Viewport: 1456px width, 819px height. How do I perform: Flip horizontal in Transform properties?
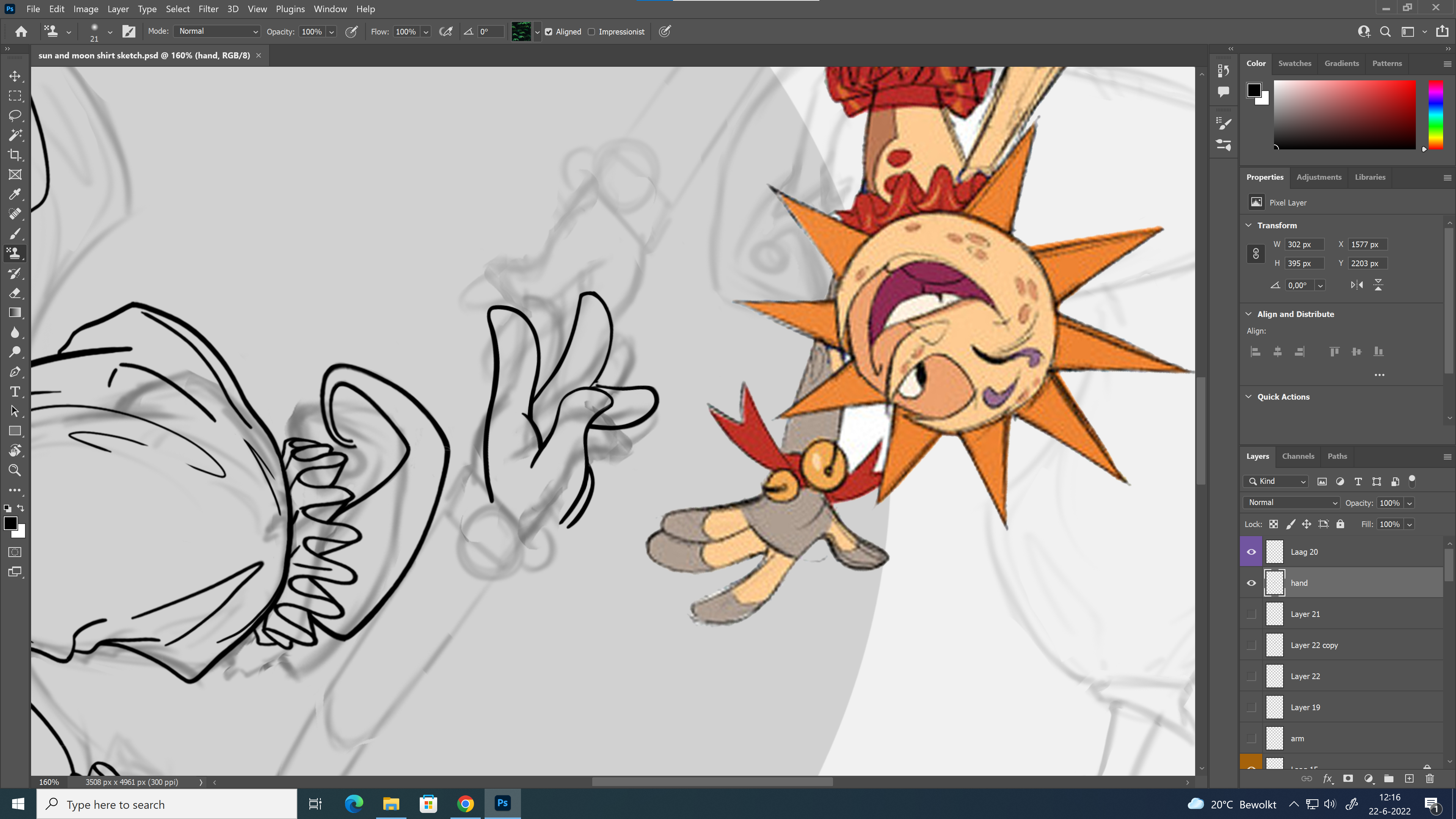click(1357, 286)
